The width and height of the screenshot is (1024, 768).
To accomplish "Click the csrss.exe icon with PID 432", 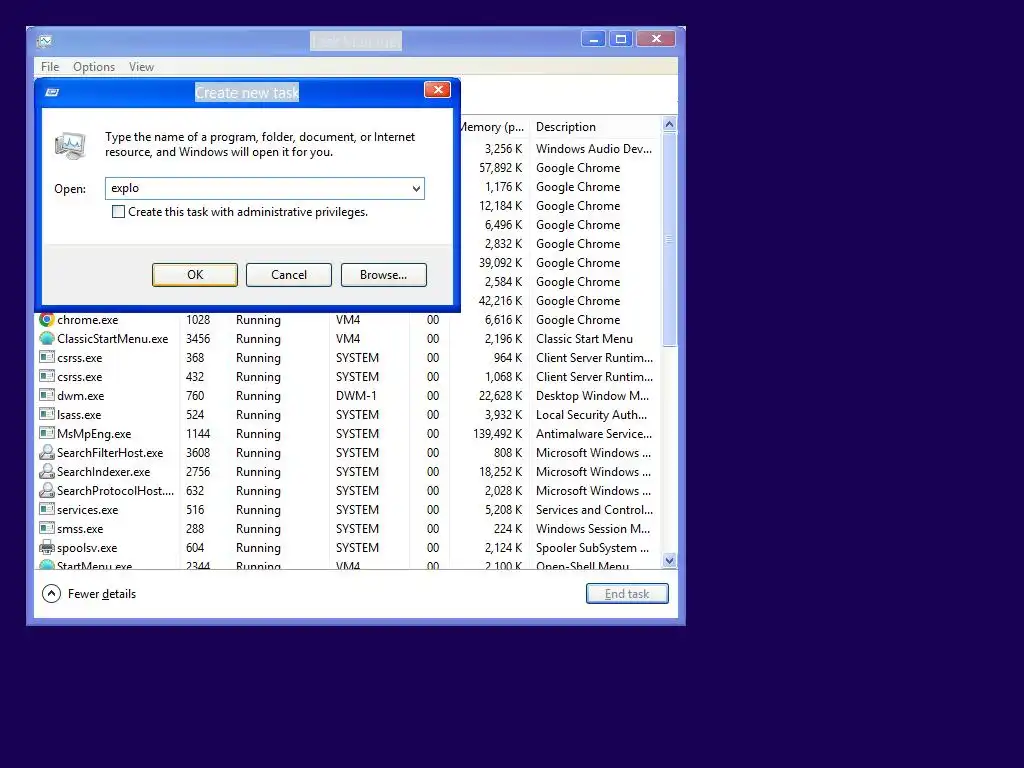I will click(x=46, y=377).
